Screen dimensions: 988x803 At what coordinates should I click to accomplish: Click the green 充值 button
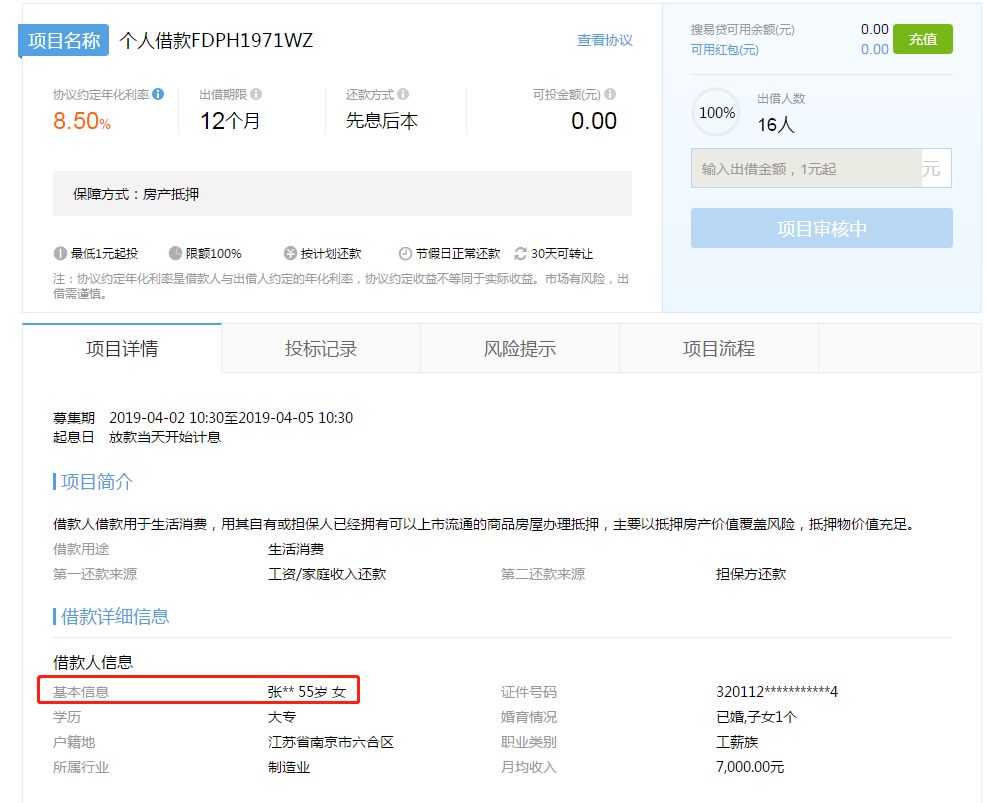pos(922,39)
